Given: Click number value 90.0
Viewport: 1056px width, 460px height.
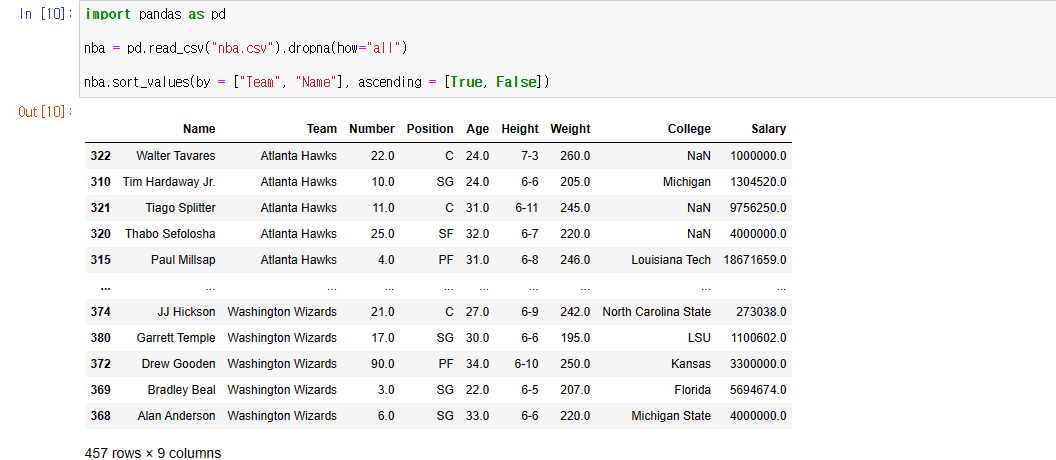Looking at the screenshot, I should pos(383,364).
